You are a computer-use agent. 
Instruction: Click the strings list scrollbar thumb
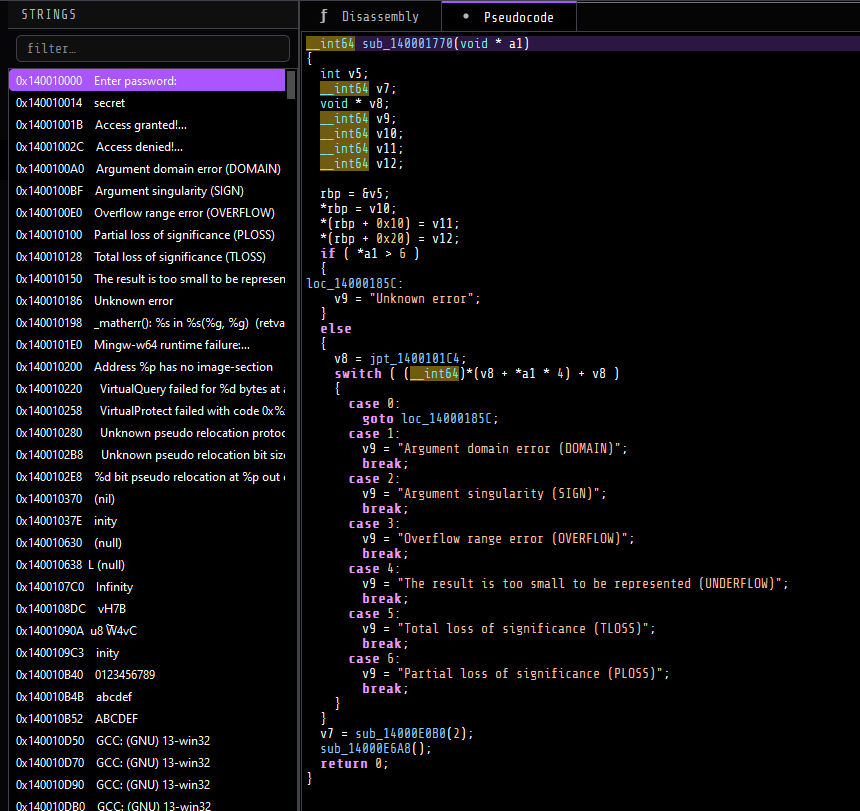coord(291,84)
